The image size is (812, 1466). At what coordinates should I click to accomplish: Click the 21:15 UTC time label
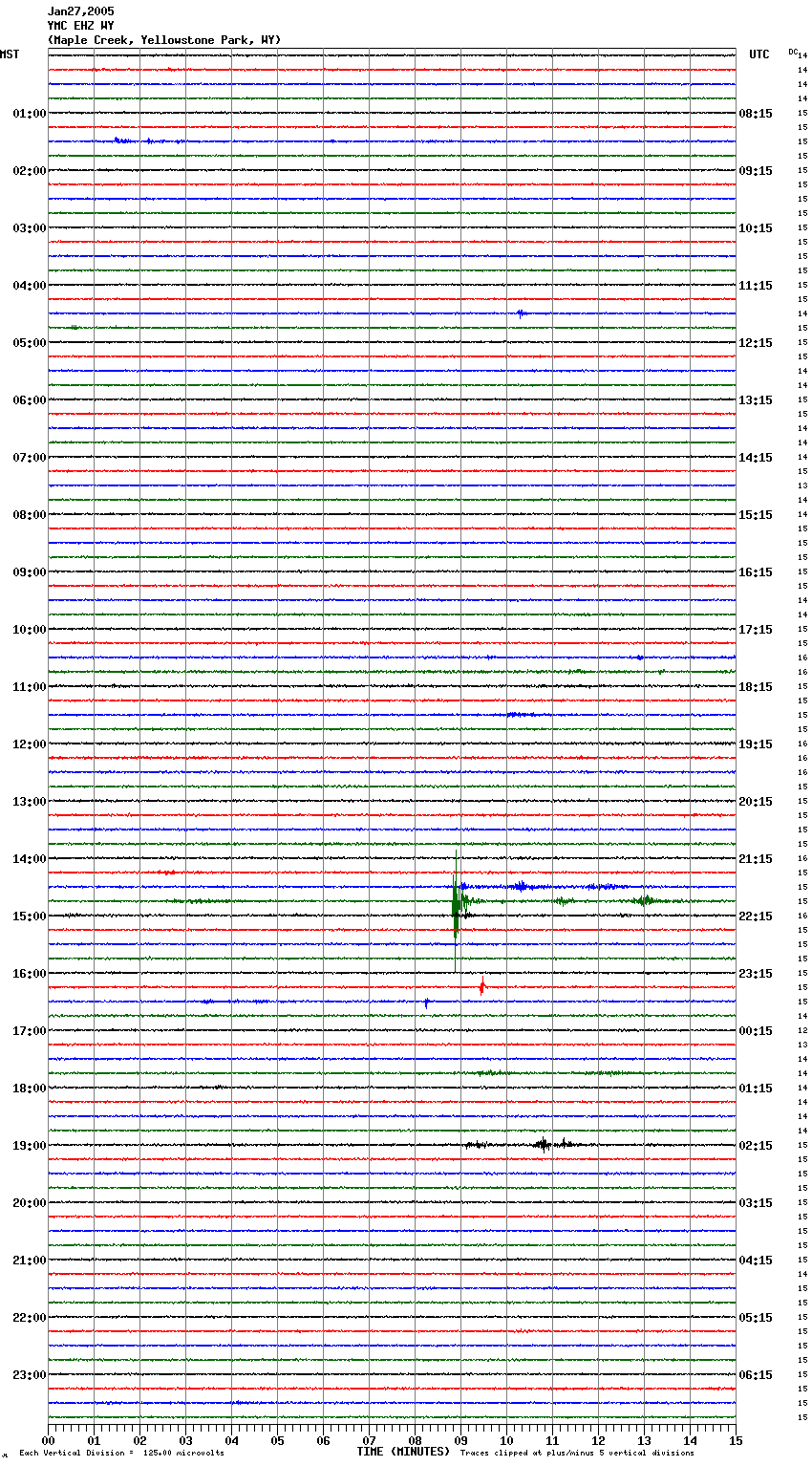(x=756, y=859)
